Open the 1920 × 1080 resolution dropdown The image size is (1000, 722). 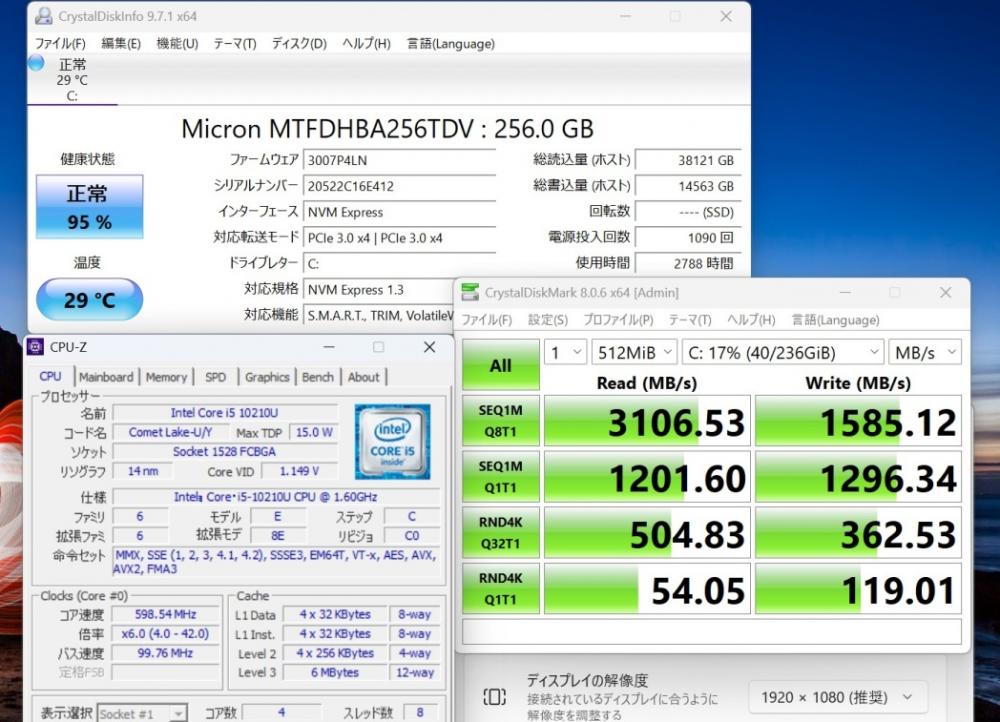(839, 697)
